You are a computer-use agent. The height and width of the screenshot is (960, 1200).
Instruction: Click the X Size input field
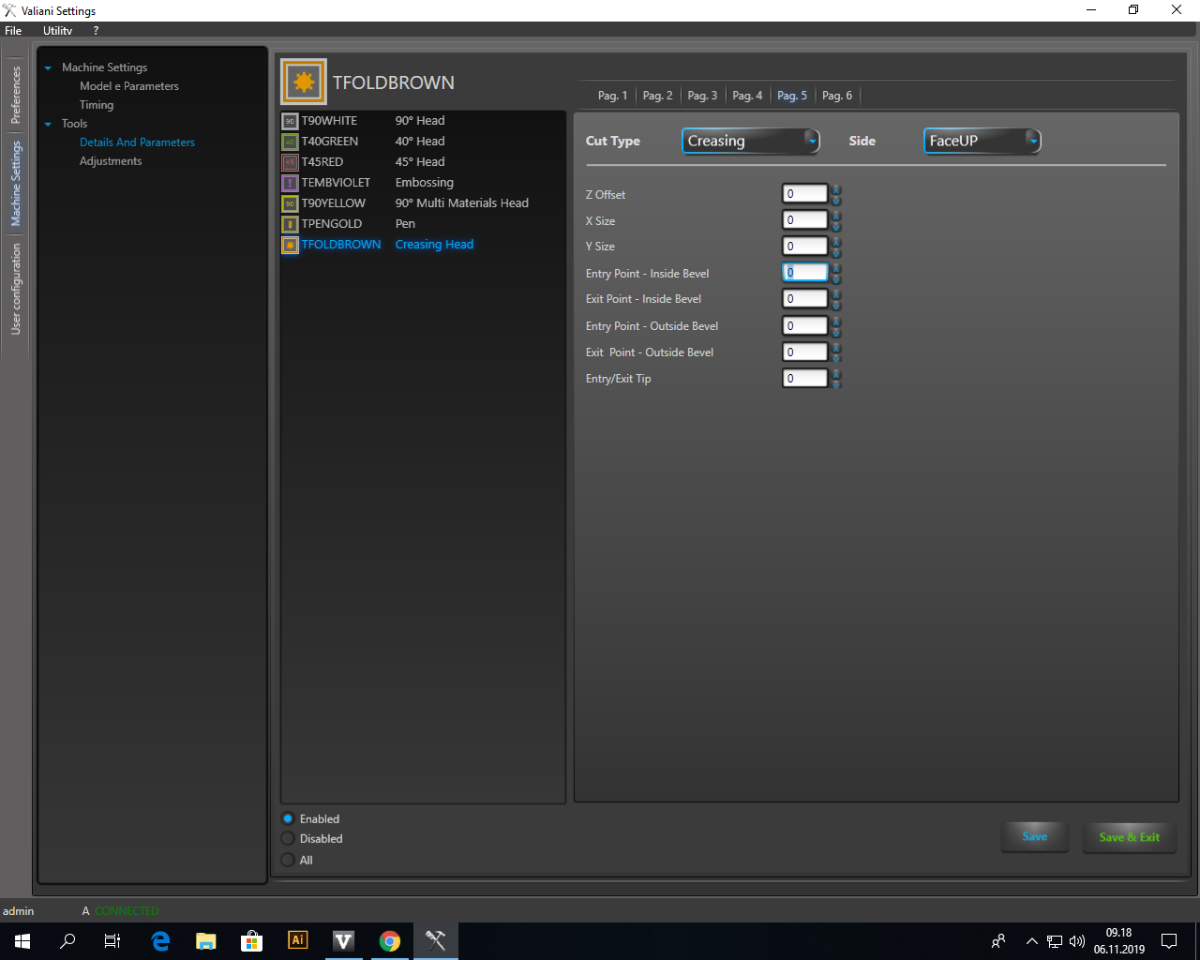[x=805, y=220]
